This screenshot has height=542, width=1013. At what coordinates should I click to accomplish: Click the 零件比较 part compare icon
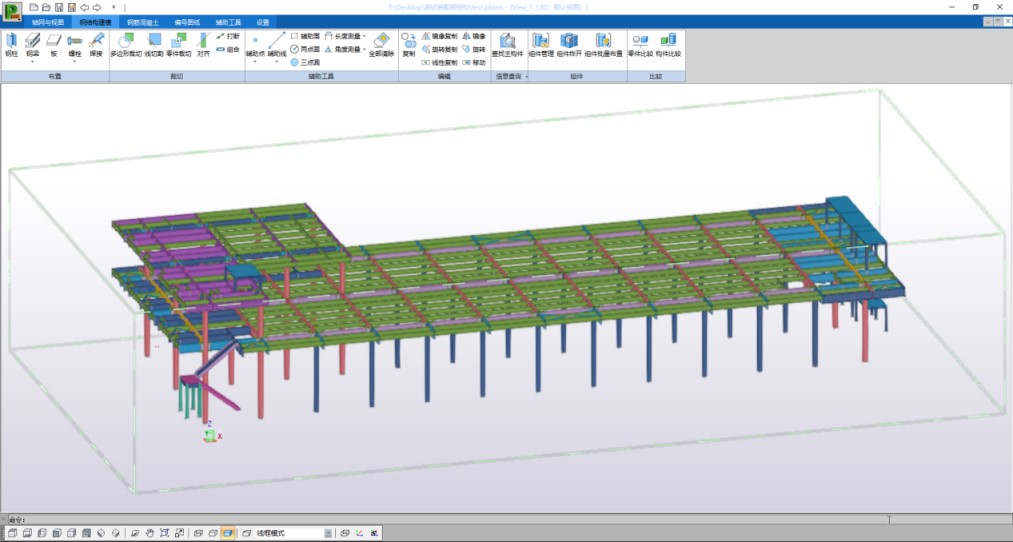tap(640, 44)
